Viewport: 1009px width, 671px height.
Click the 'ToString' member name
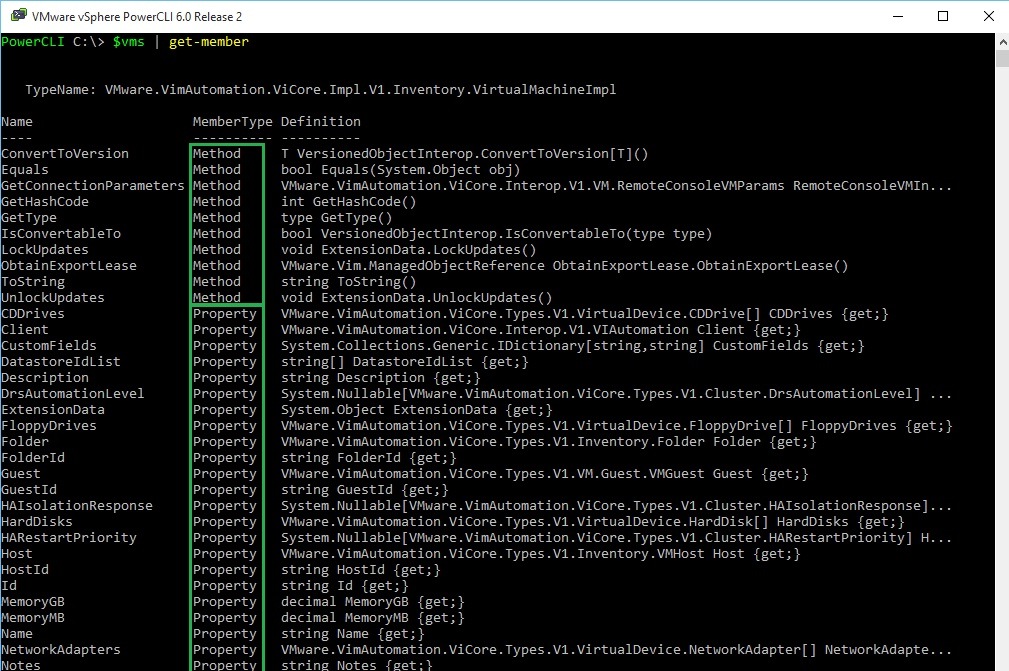[33, 282]
